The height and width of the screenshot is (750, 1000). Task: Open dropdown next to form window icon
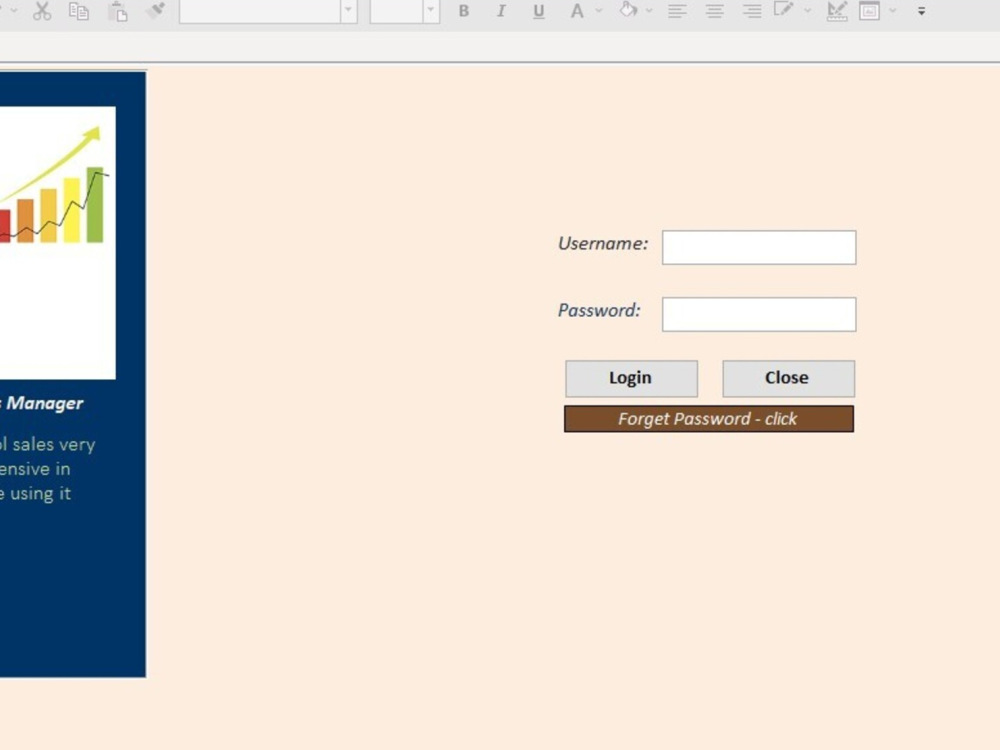892,11
